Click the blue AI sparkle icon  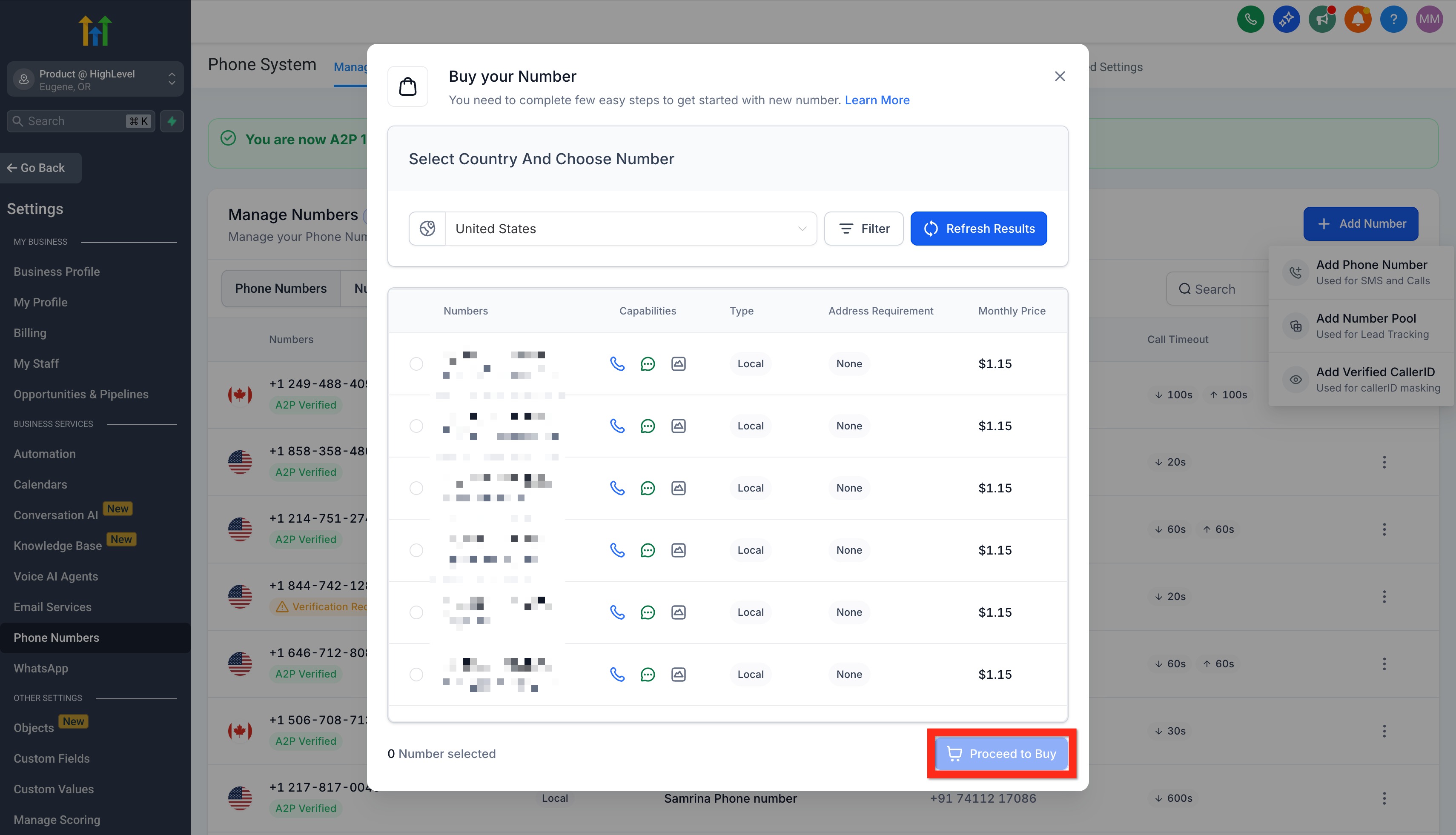tap(1286, 20)
